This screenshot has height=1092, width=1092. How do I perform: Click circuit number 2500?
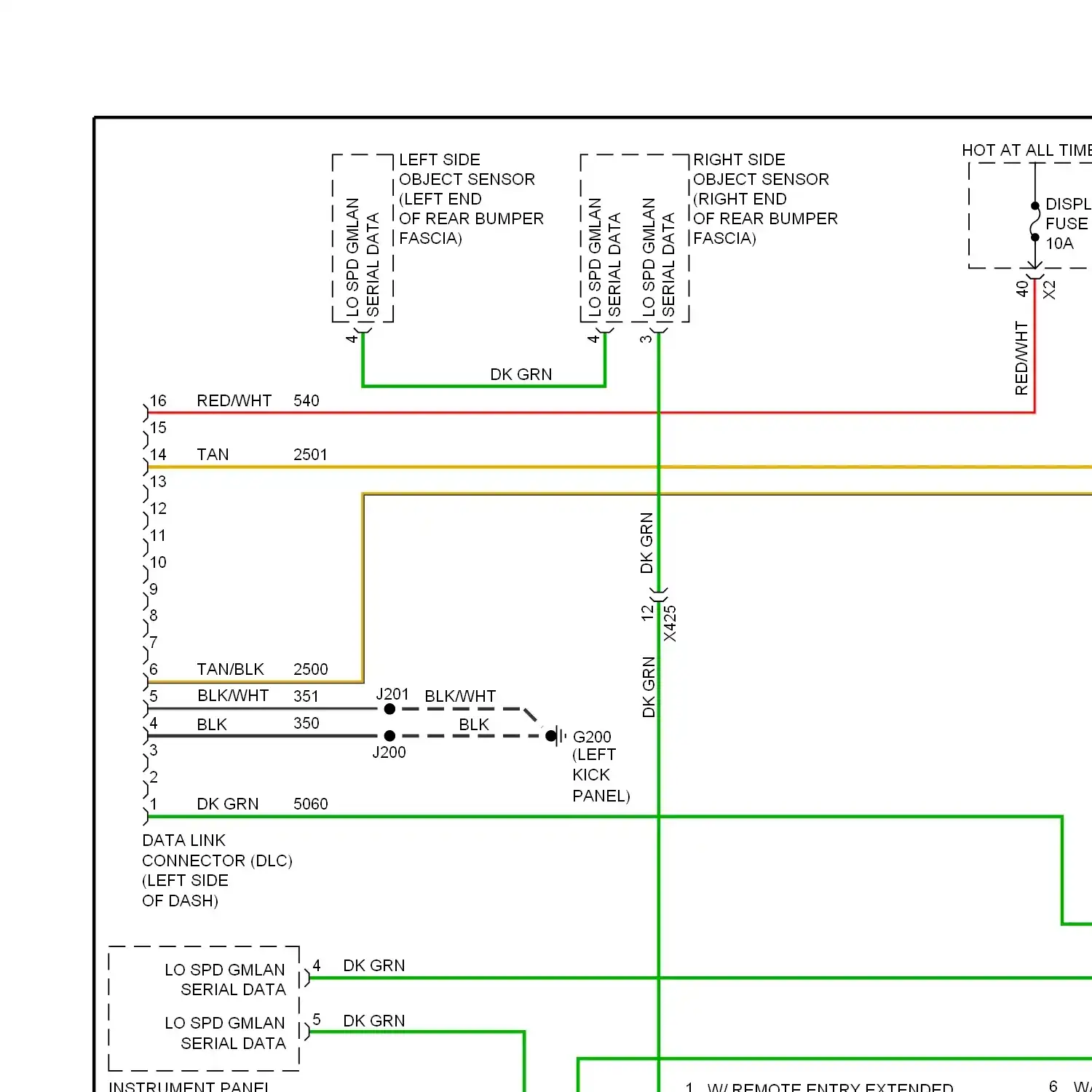tap(311, 670)
